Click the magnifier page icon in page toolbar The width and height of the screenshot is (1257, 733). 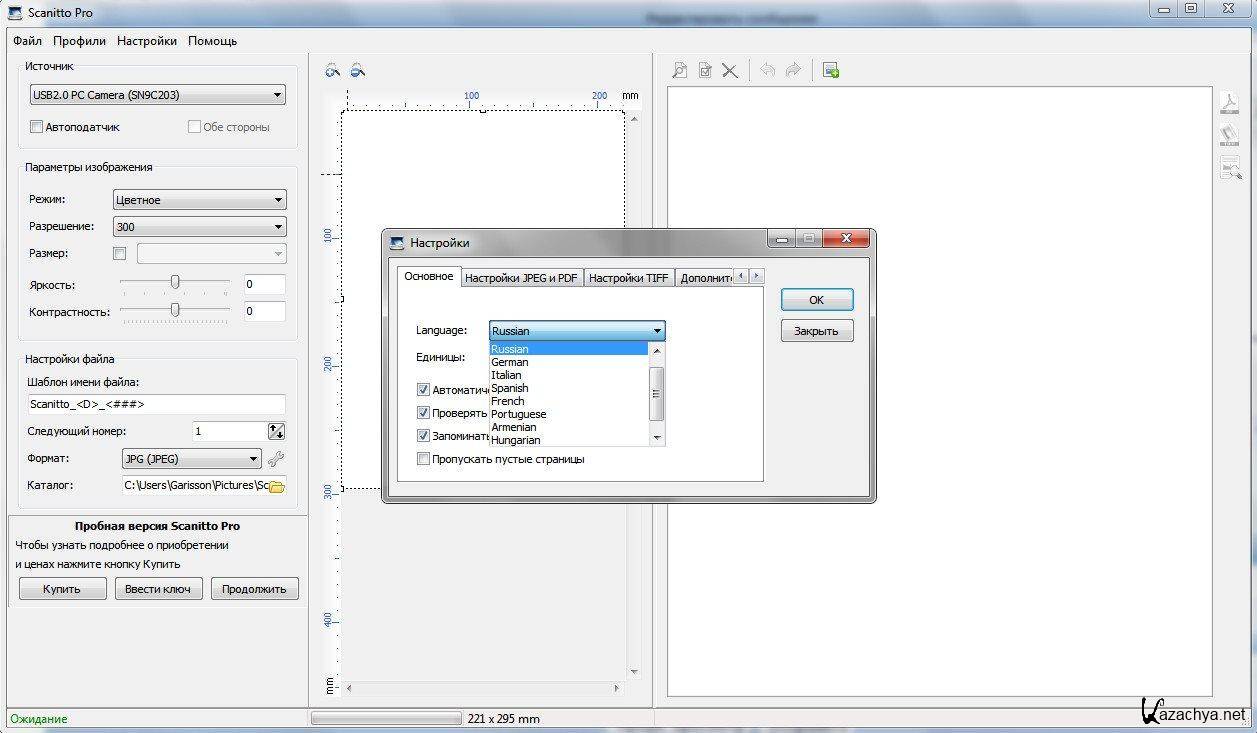(679, 70)
